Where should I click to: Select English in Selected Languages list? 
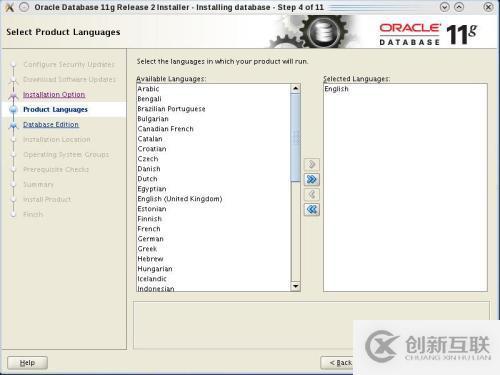pyautogui.click(x=405, y=89)
